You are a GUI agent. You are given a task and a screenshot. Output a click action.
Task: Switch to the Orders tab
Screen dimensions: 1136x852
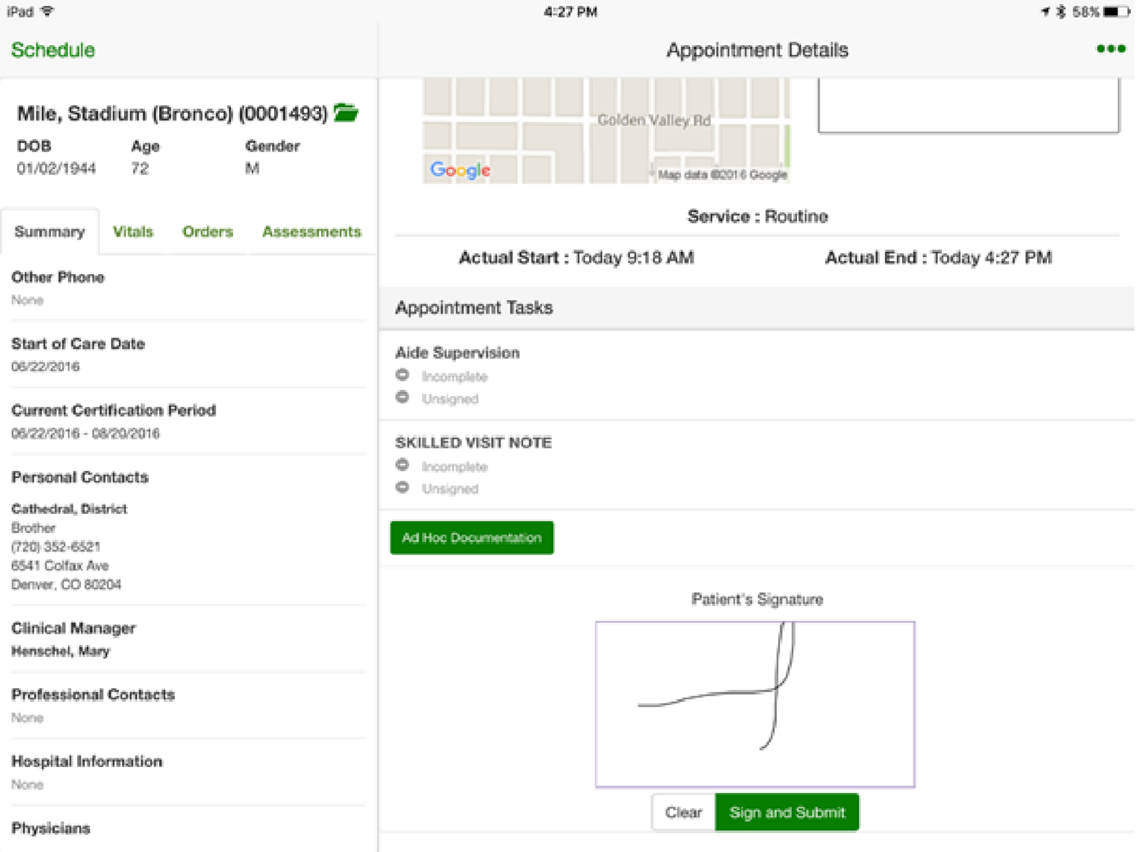[207, 231]
